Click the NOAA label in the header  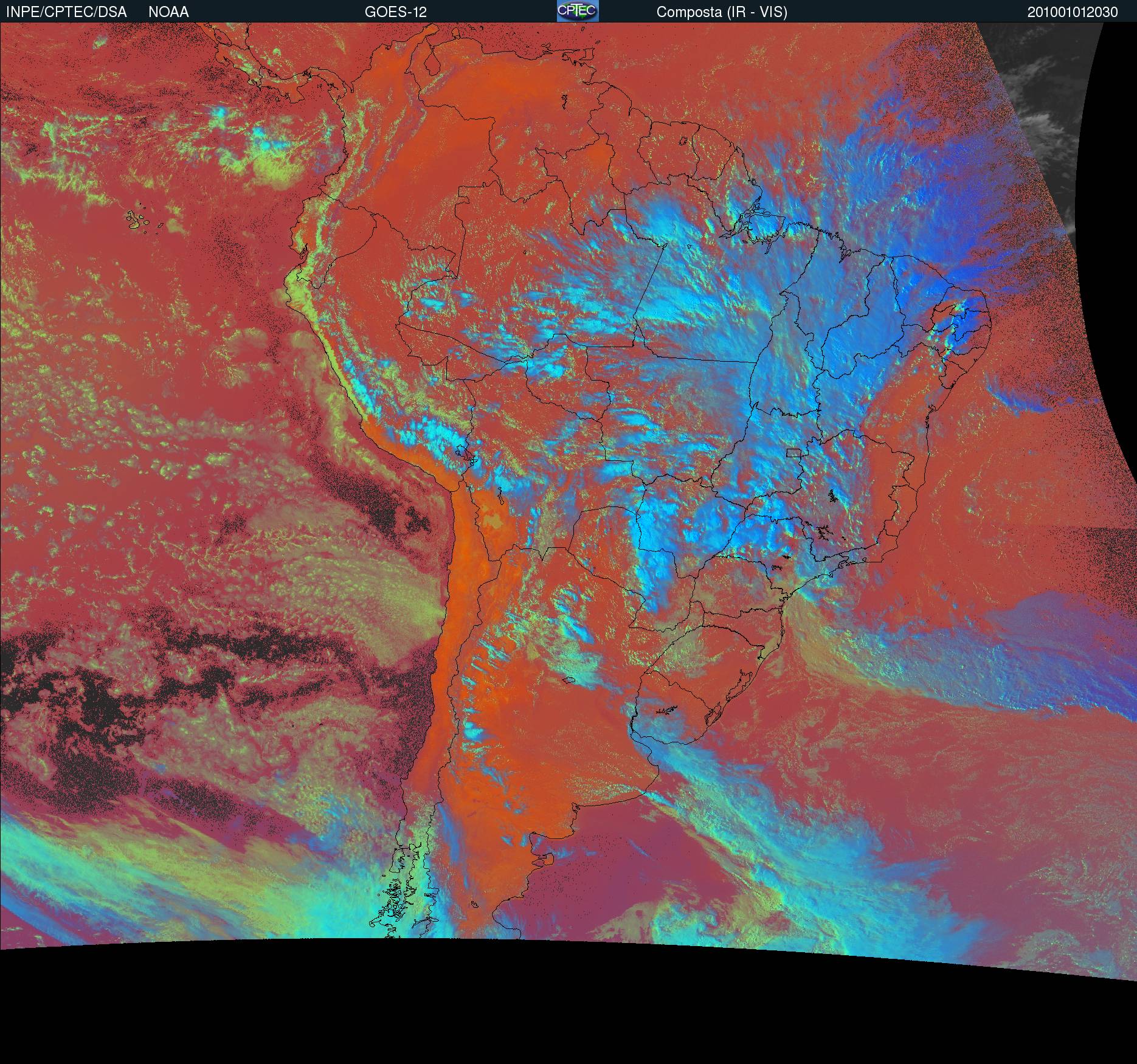[168, 12]
